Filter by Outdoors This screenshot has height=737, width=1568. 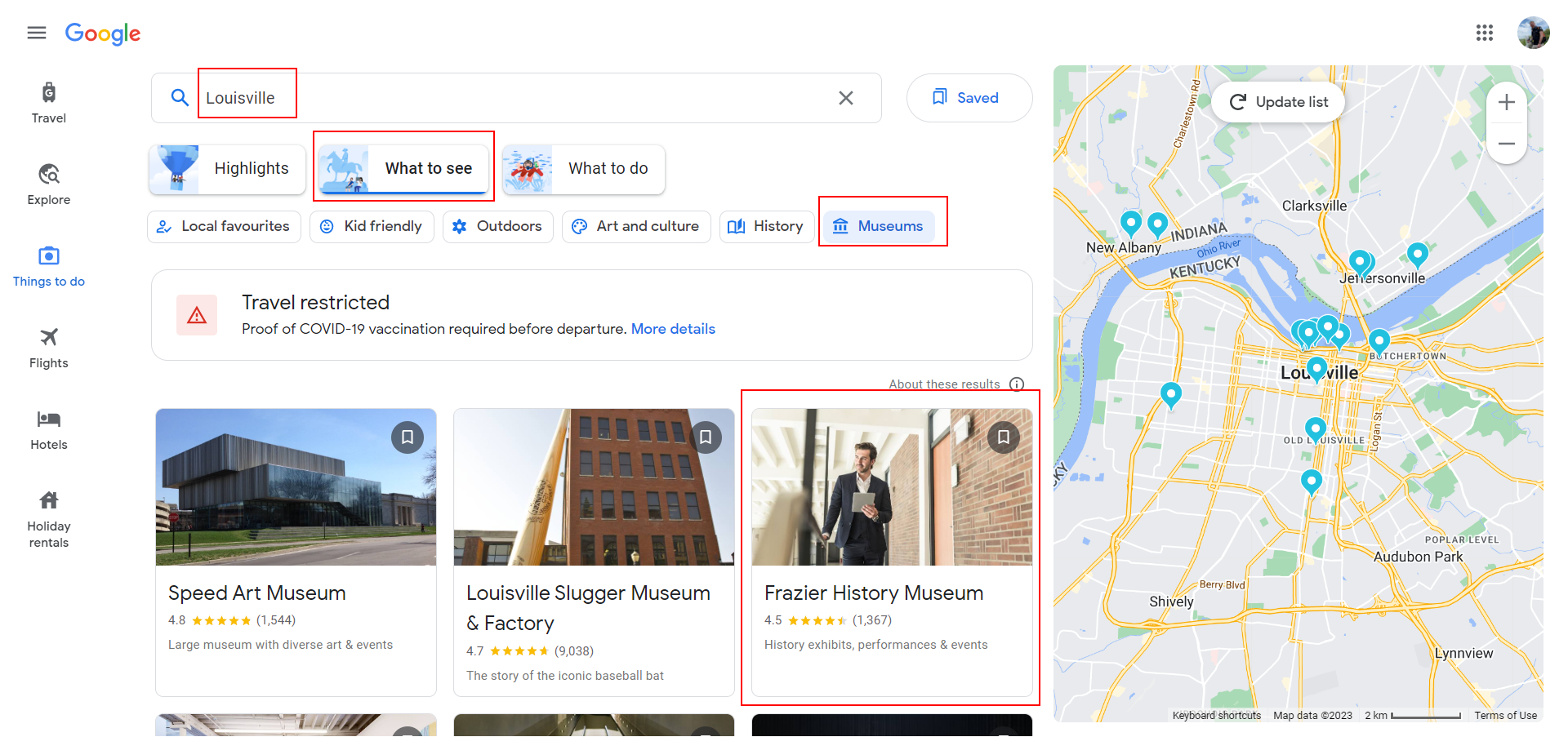click(x=498, y=226)
